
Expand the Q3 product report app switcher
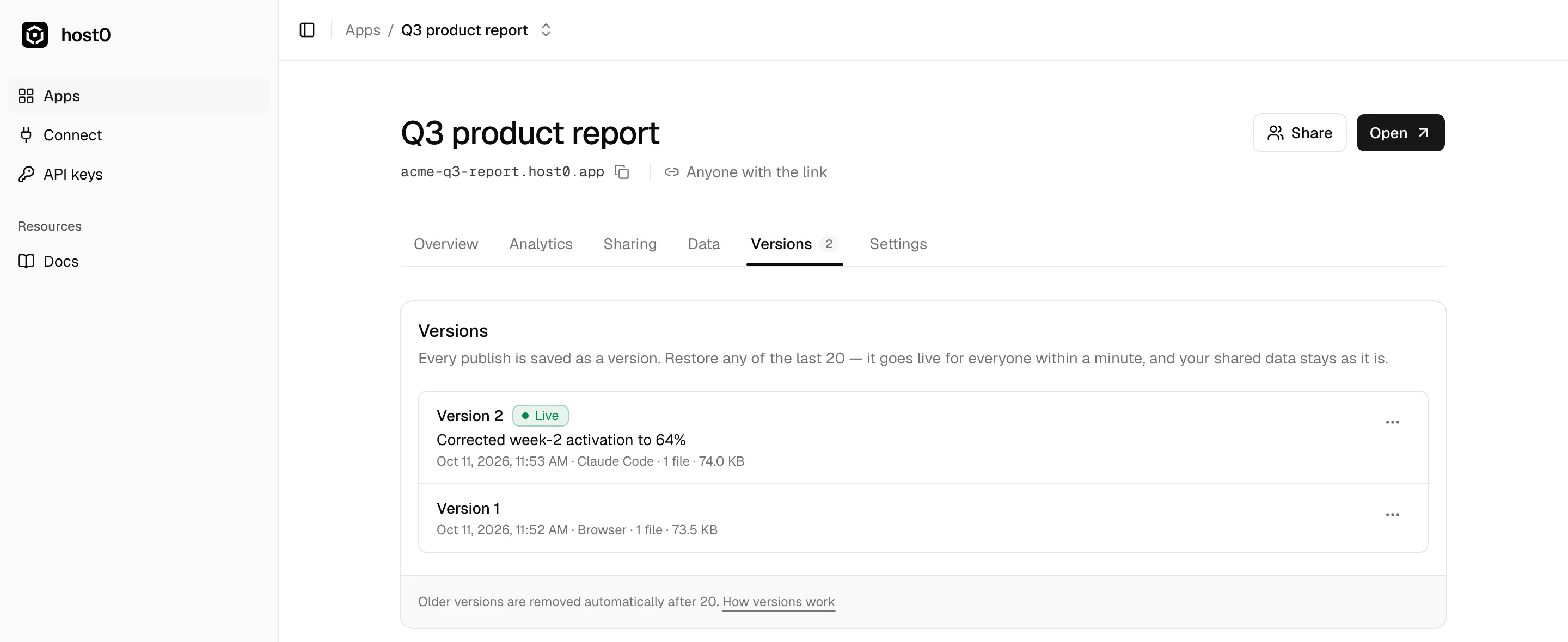click(x=546, y=30)
